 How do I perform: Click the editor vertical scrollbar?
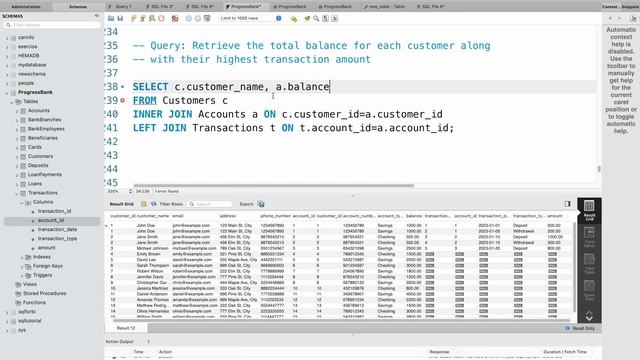coord(599,169)
